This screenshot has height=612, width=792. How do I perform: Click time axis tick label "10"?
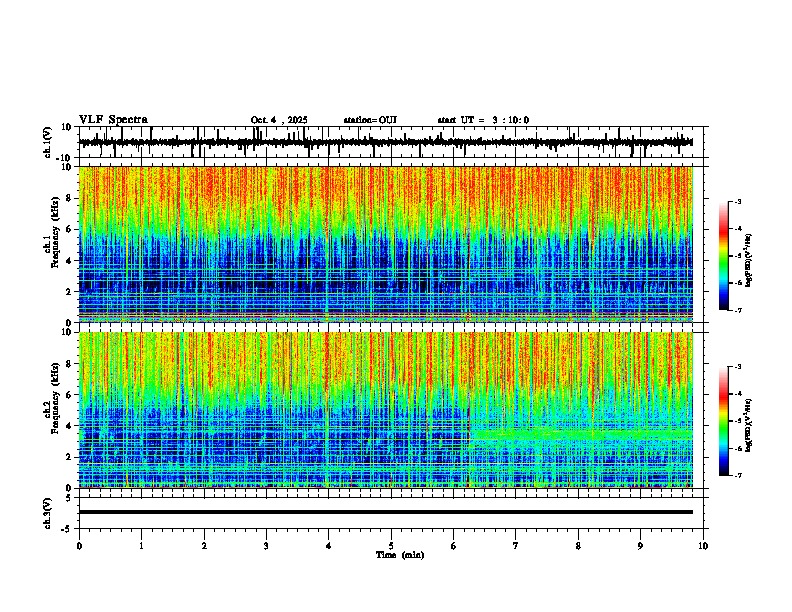703,545
